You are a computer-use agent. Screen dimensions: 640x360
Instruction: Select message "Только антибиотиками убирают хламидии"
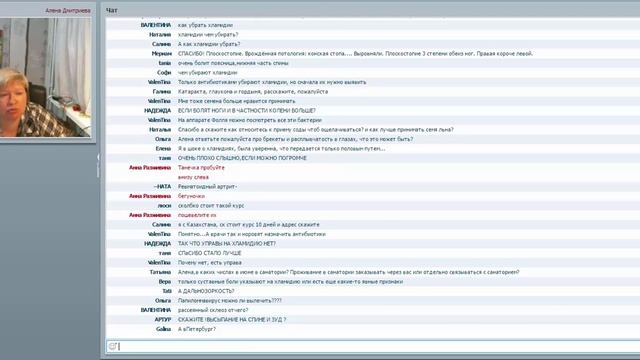click(272, 82)
